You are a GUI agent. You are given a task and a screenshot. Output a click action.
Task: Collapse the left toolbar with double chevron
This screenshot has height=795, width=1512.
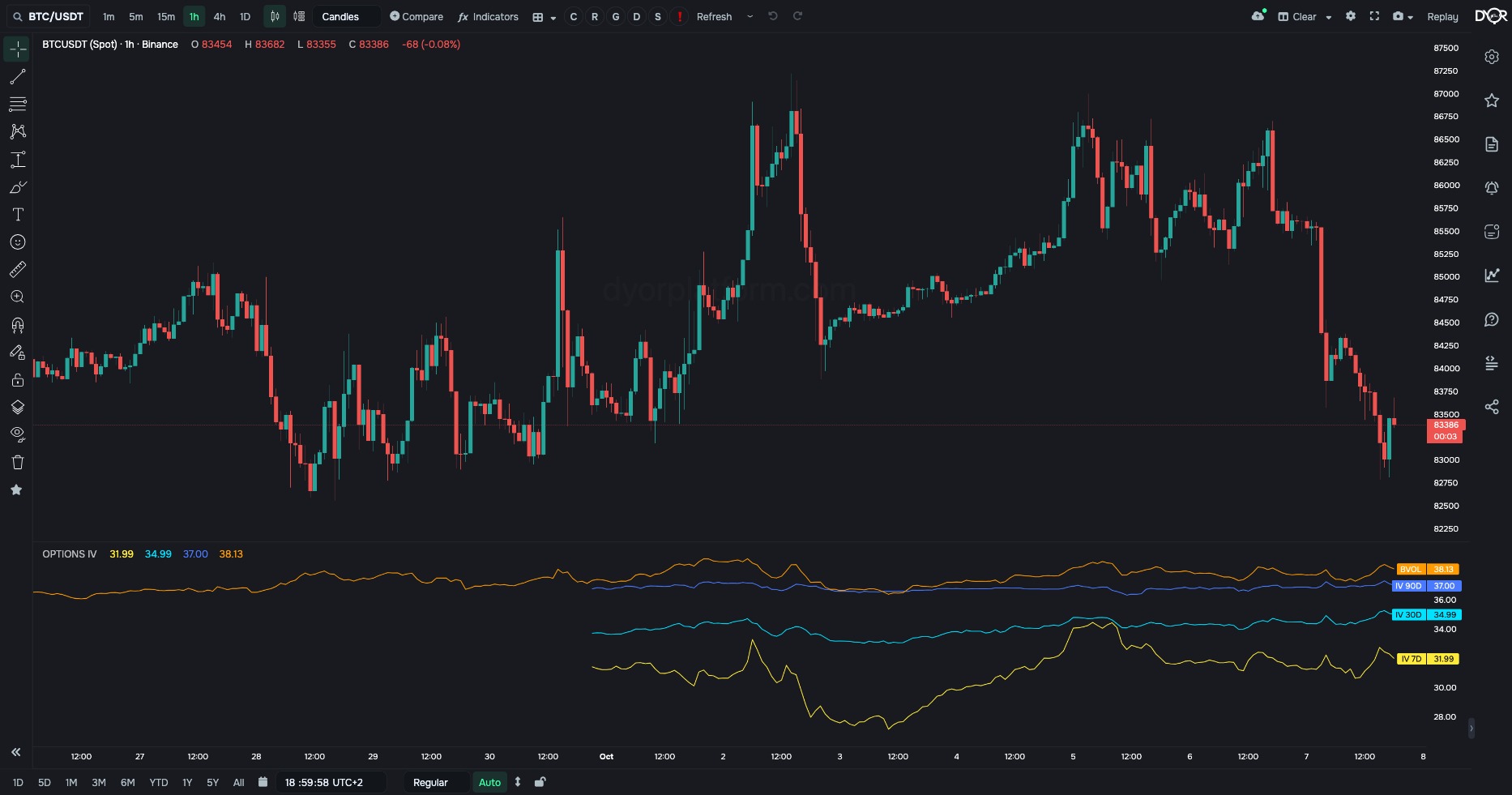pyautogui.click(x=15, y=752)
